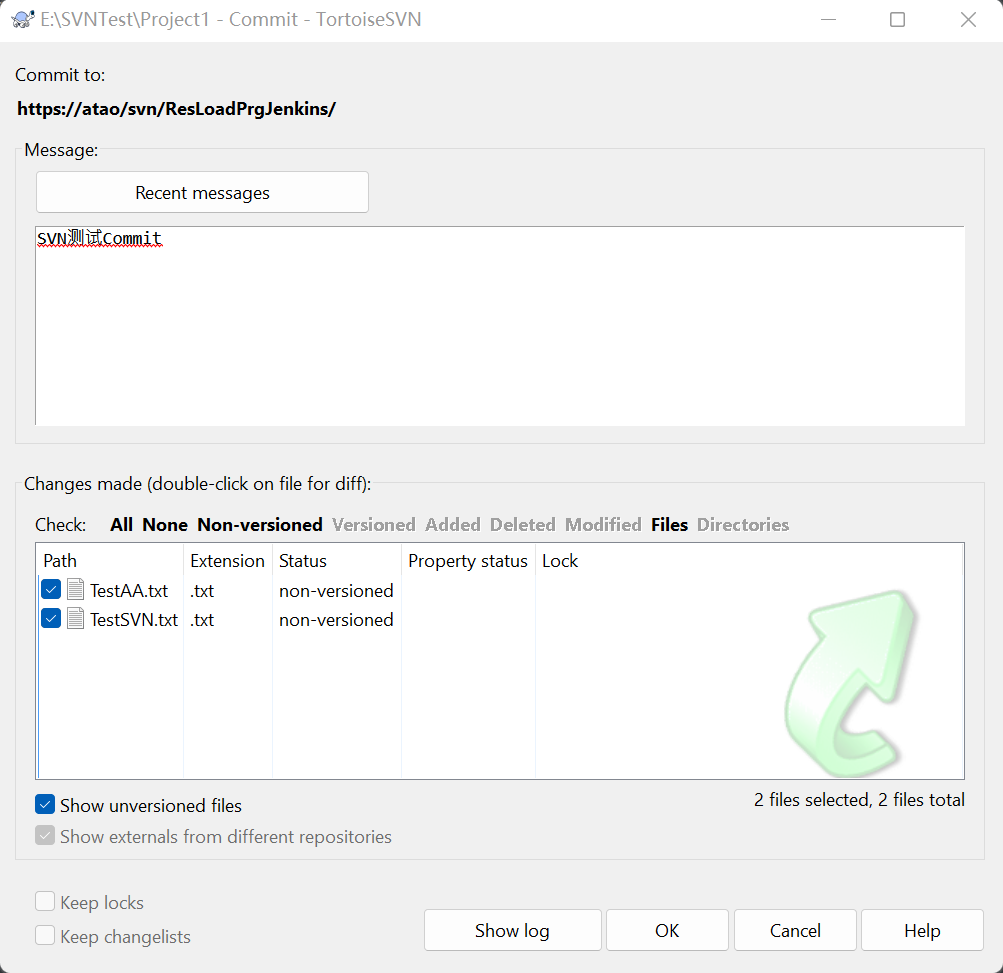
Task: Check only Non-versioned files
Action: click(x=259, y=524)
